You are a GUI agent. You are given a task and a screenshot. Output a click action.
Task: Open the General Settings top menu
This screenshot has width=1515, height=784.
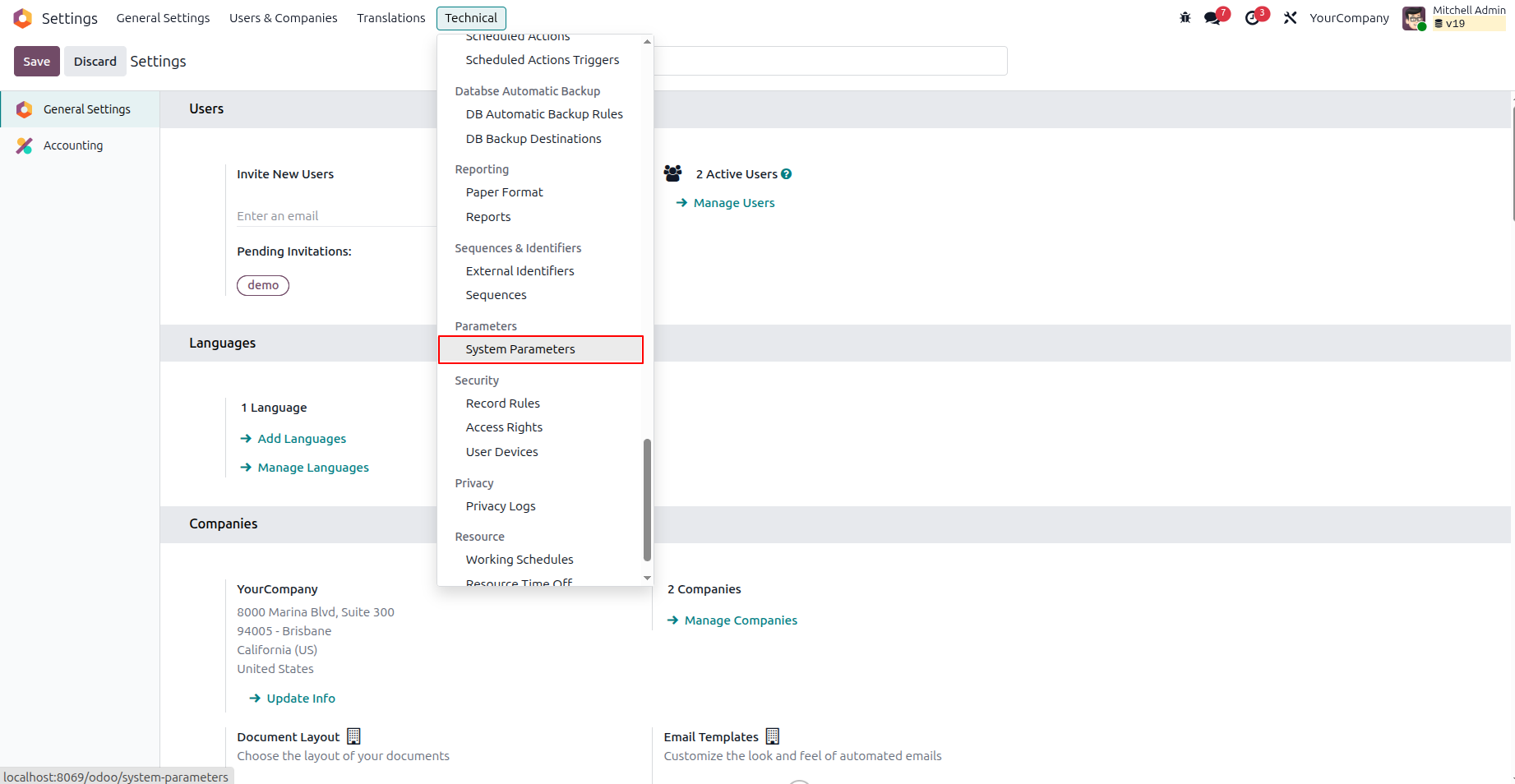pyautogui.click(x=163, y=18)
